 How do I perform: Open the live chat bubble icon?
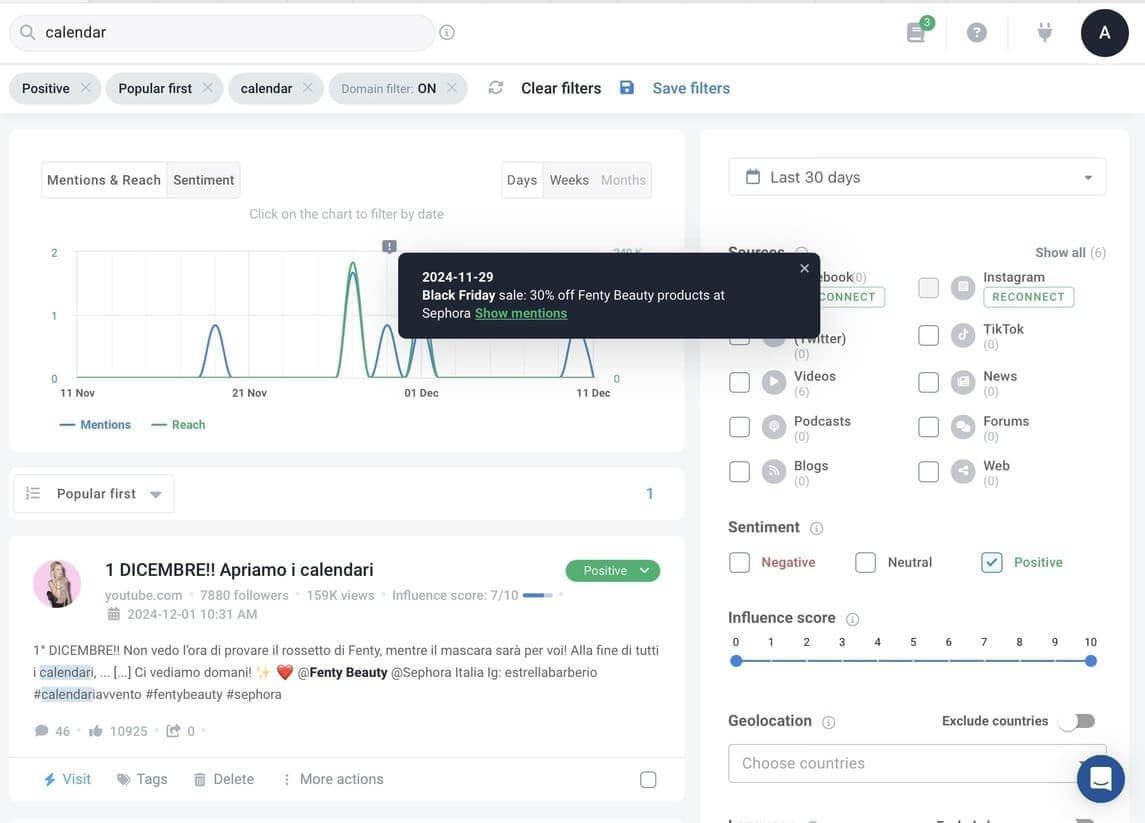pyautogui.click(x=1100, y=779)
